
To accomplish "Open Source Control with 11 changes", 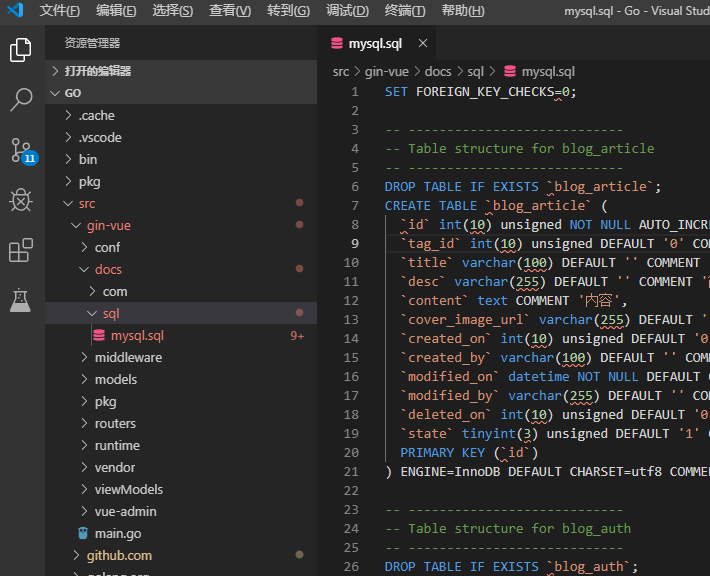I will [21, 150].
